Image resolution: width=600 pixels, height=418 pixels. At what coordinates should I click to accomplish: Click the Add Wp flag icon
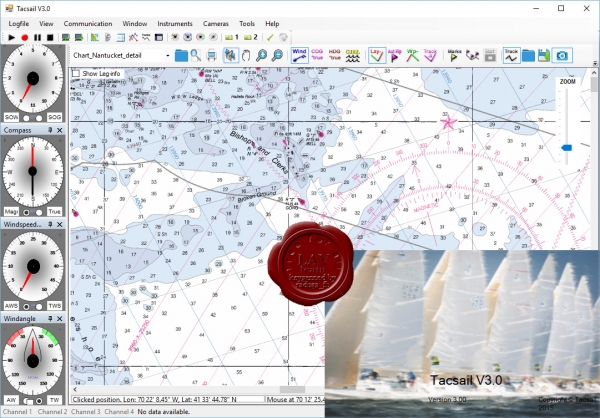pos(395,56)
